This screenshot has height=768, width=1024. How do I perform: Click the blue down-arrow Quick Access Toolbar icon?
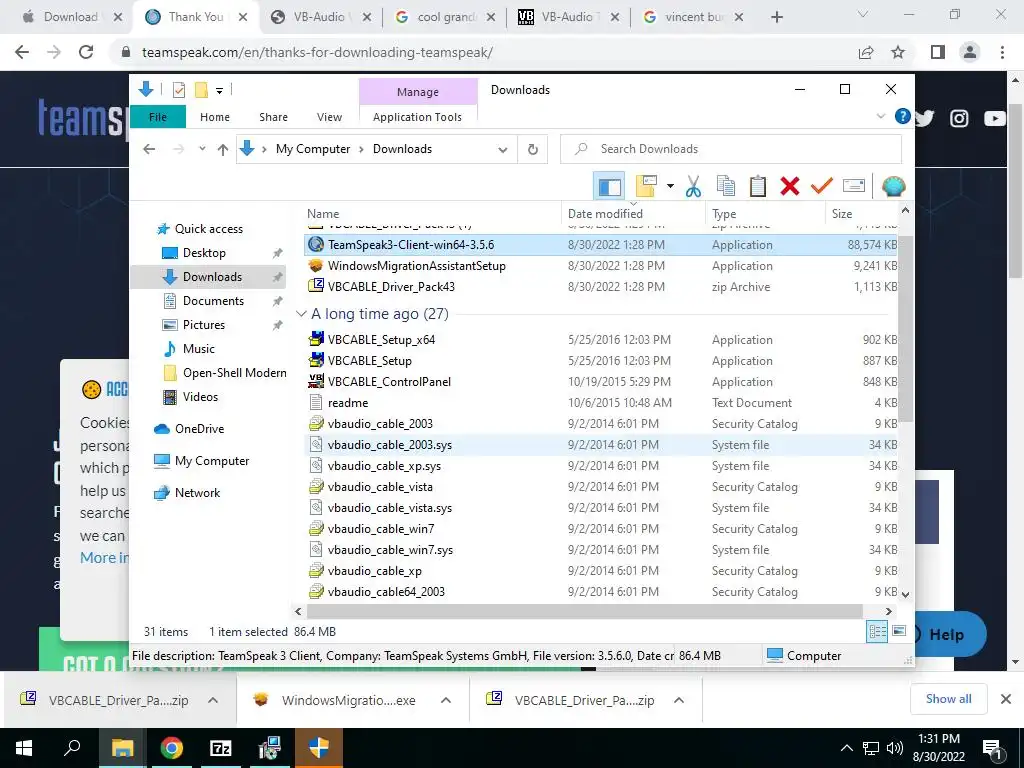point(146,89)
